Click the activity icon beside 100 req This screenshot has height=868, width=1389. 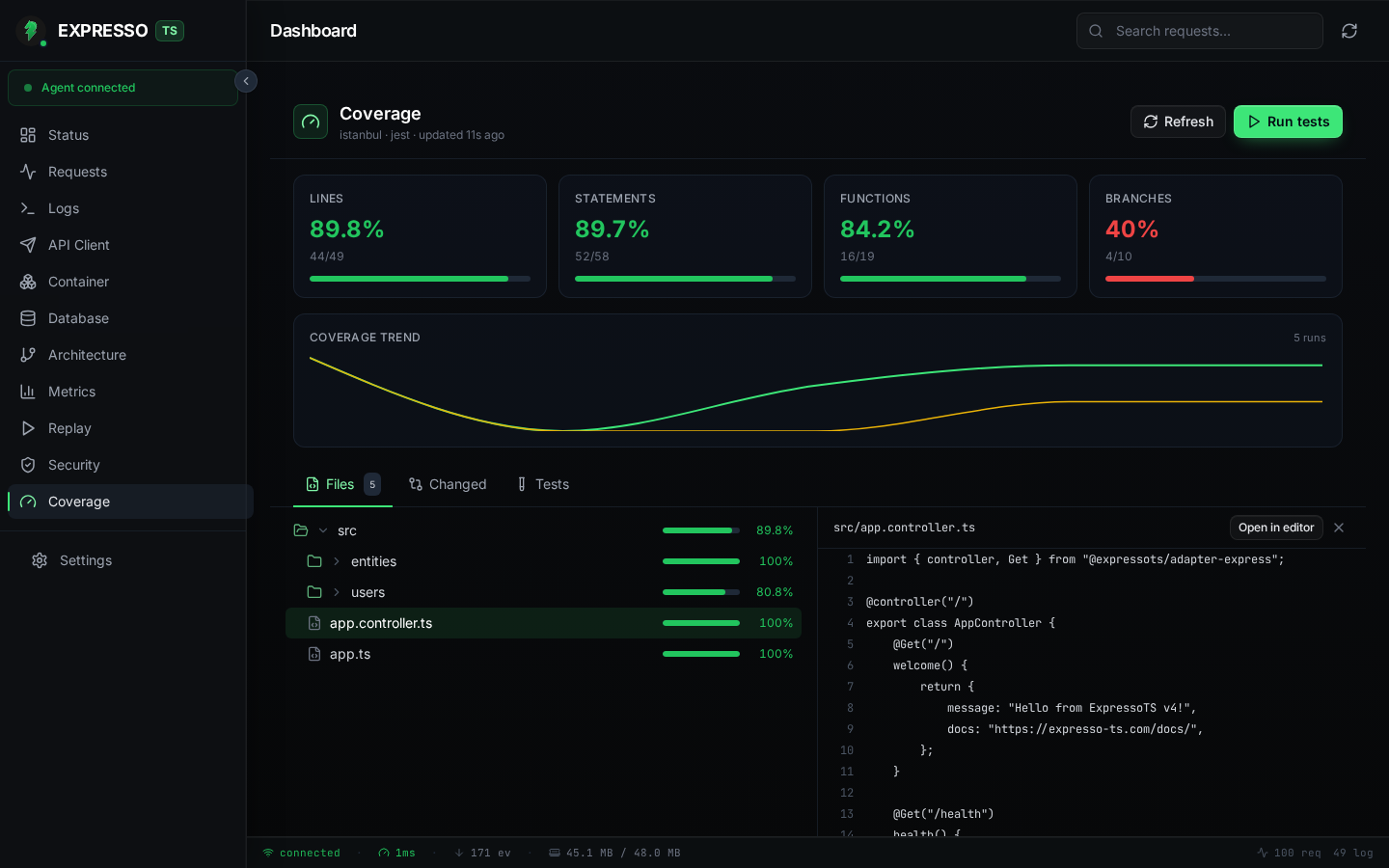[1263, 853]
